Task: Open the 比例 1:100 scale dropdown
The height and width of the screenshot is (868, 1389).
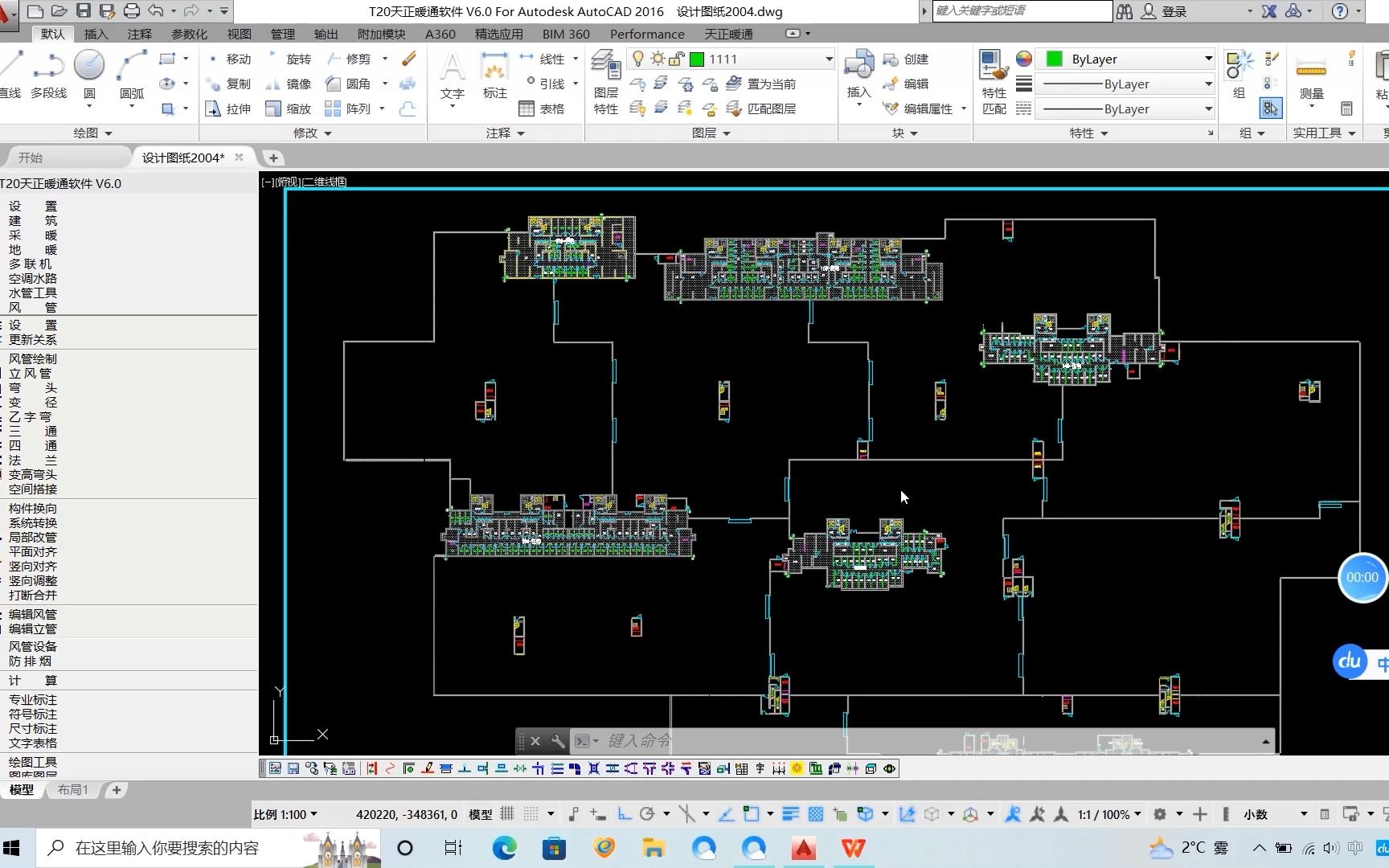Action: pos(285,814)
